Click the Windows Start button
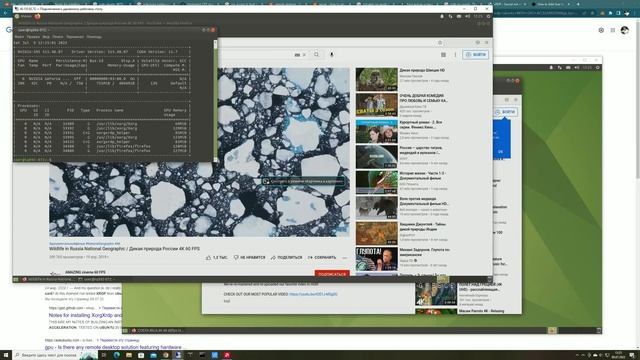This screenshot has width=640, height=360. (6, 355)
